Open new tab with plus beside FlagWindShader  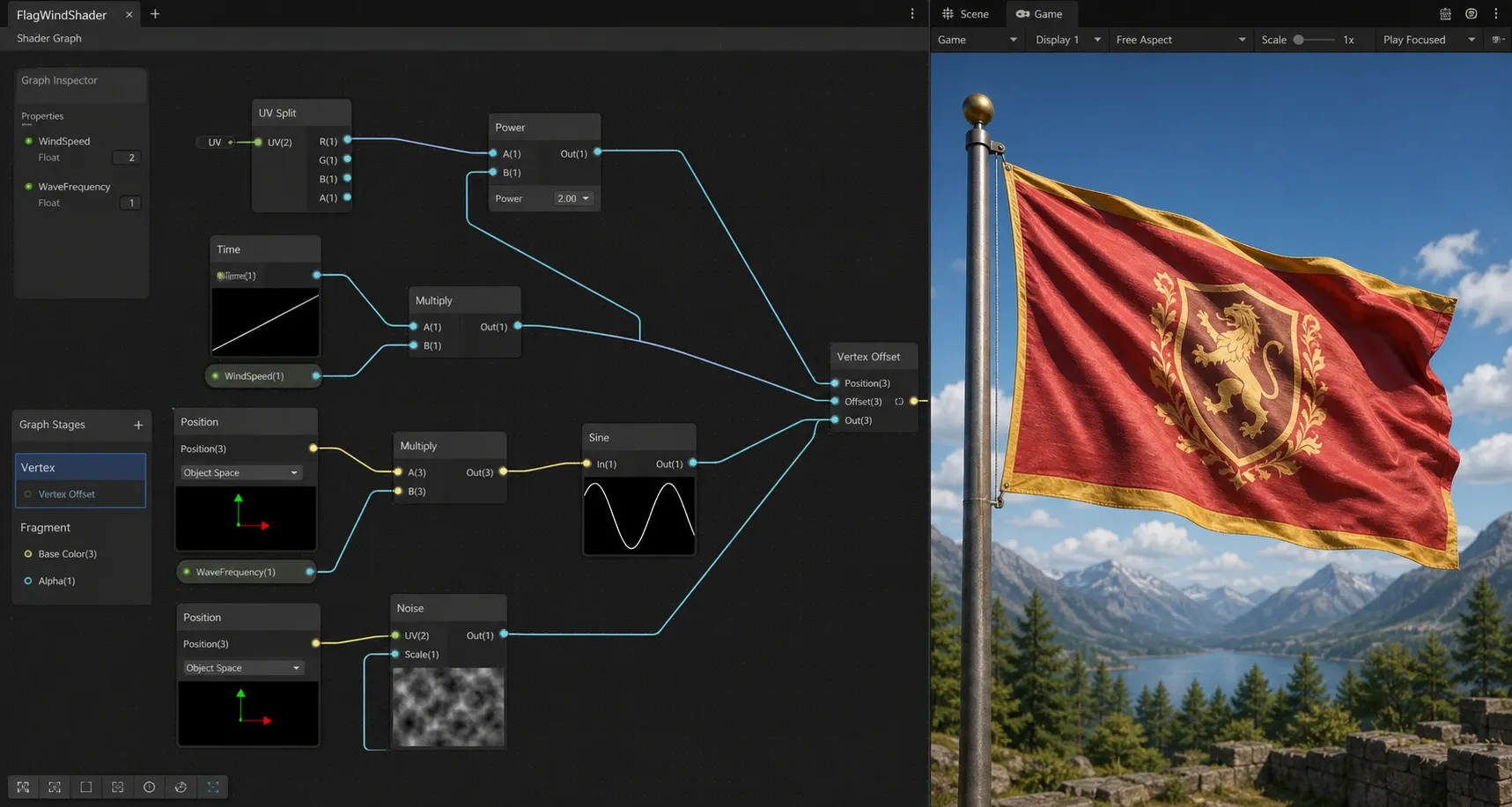pyautogui.click(x=155, y=14)
